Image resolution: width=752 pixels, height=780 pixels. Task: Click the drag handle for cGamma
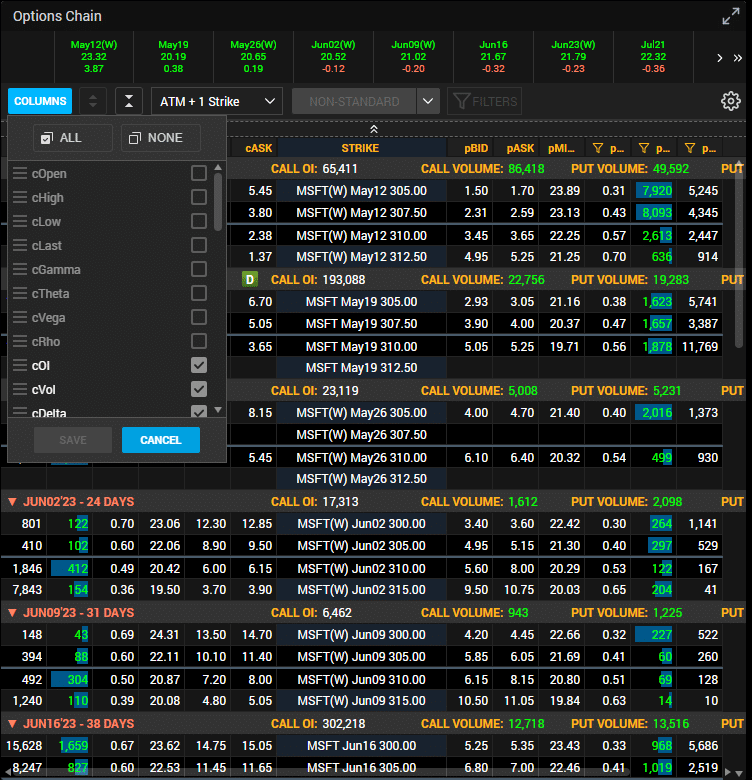point(20,270)
